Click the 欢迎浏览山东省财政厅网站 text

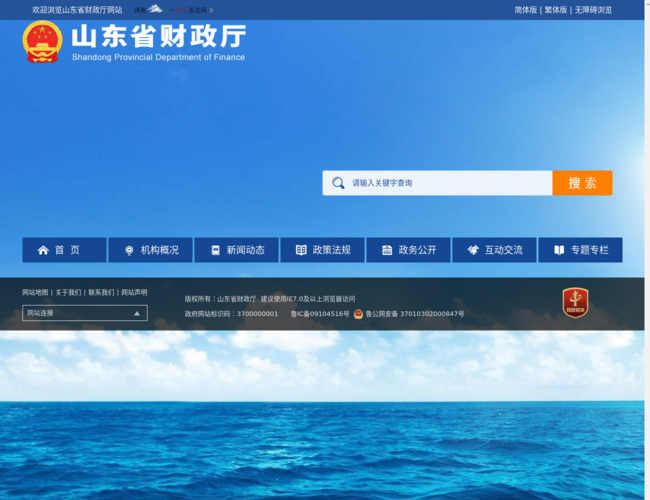coord(77,10)
